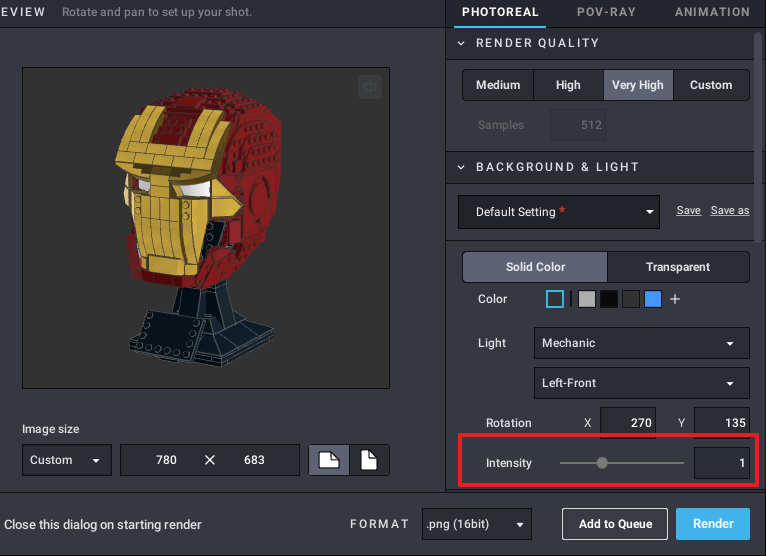Swap width and height via the X icon
The height and width of the screenshot is (556, 766).
click(x=210, y=460)
